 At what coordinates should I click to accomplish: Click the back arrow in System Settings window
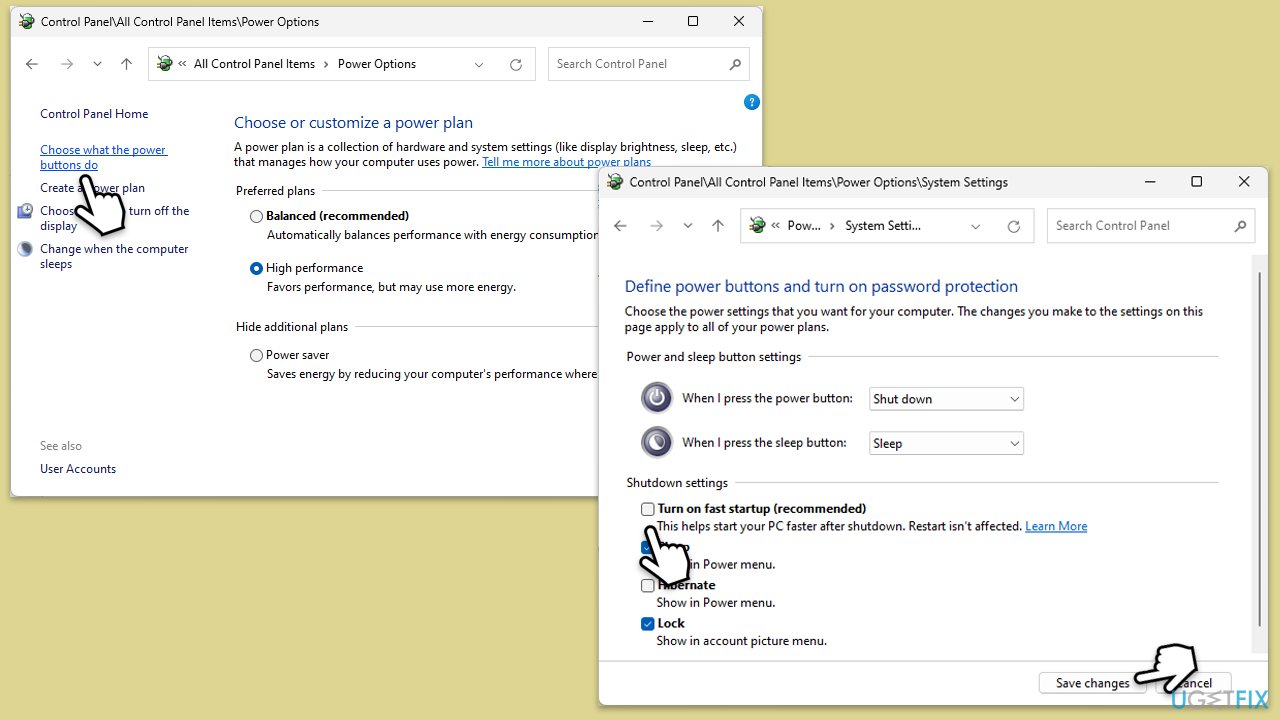click(x=620, y=226)
